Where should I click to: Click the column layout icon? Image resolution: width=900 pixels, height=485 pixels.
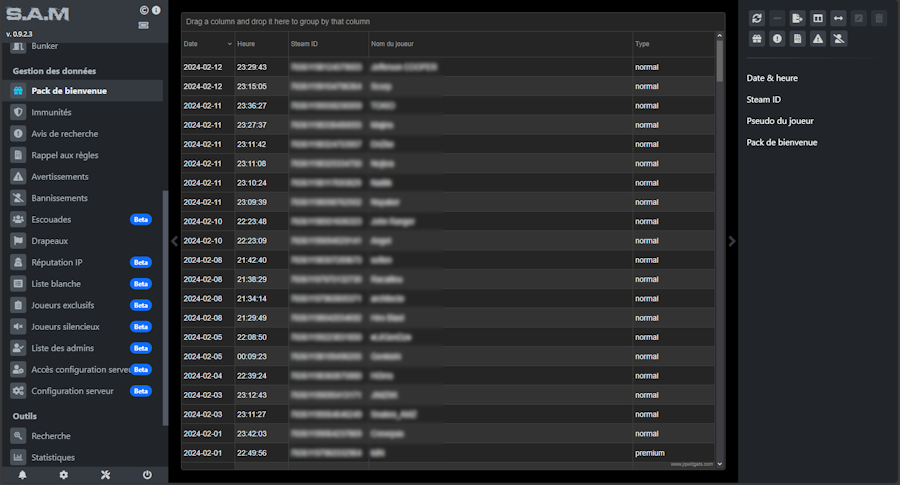pyautogui.click(x=818, y=18)
